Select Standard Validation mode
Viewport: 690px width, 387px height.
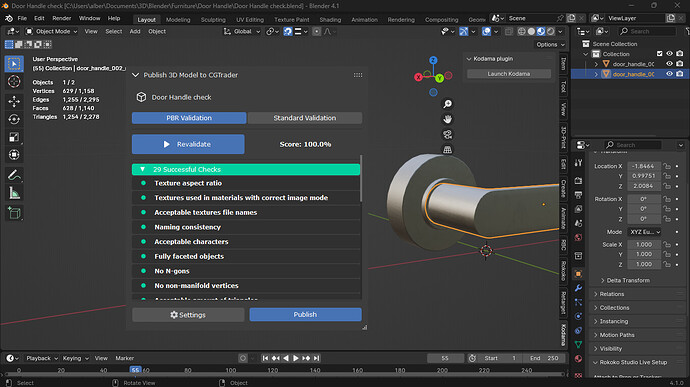tap(305, 118)
